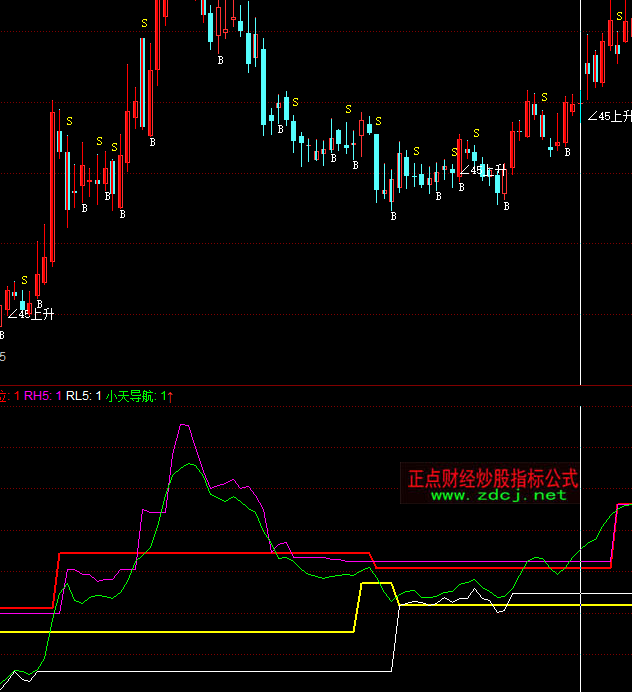Click the red 正点财经炒股指标公式 watermark text
Screen dimensions: 632x692
tap(493, 478)
